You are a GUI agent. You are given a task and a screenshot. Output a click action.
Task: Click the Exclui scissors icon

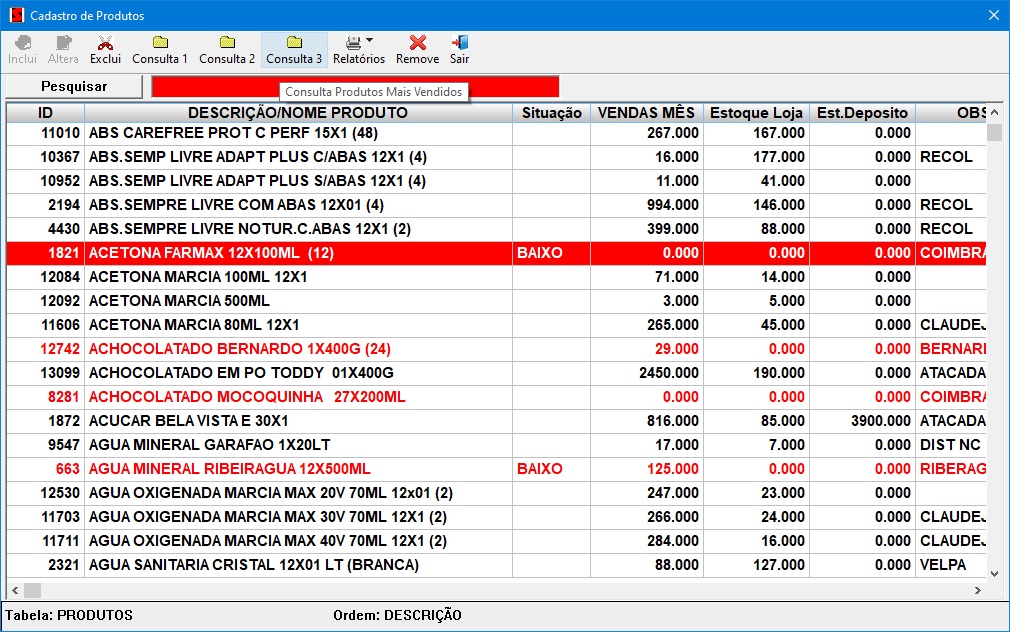pos(105,43)
